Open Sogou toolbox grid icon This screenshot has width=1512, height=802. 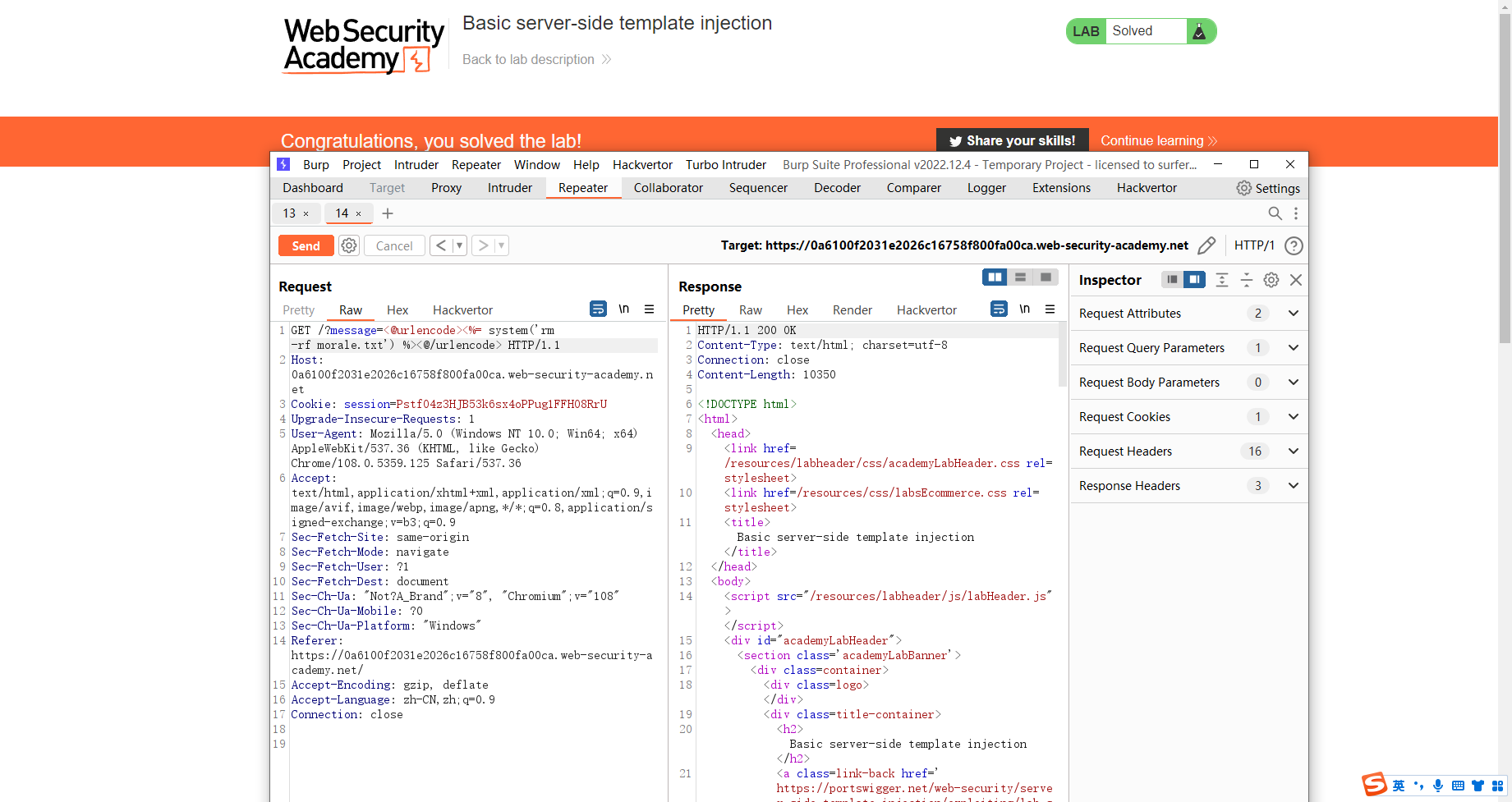(1497, 786)
